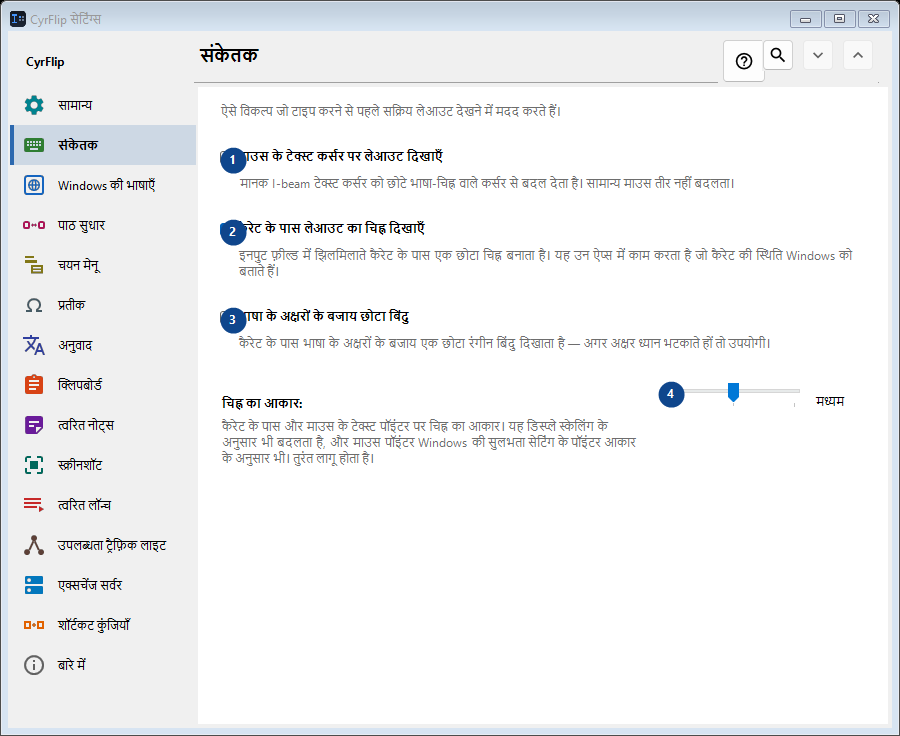Toggle कैरेट के पास लेआउट का चिह्न दिखाएँ
Viewport: 900px width, 736px height.
pyautogui.click(x=323, y=228)
